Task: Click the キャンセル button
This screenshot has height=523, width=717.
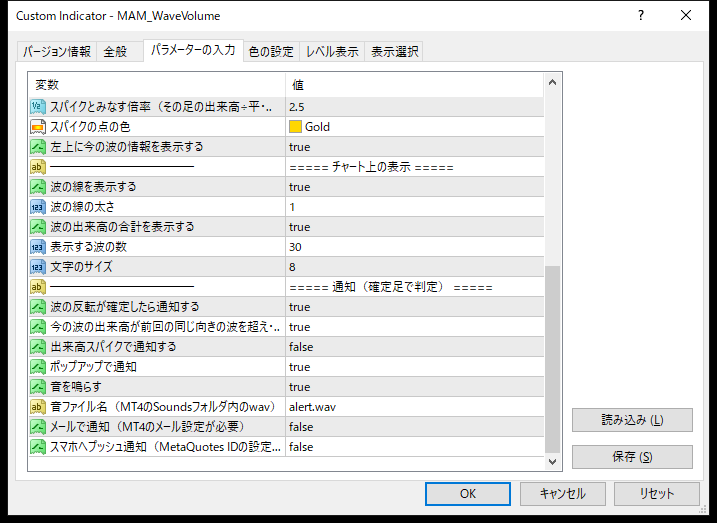Action: [x=562, y=494]
